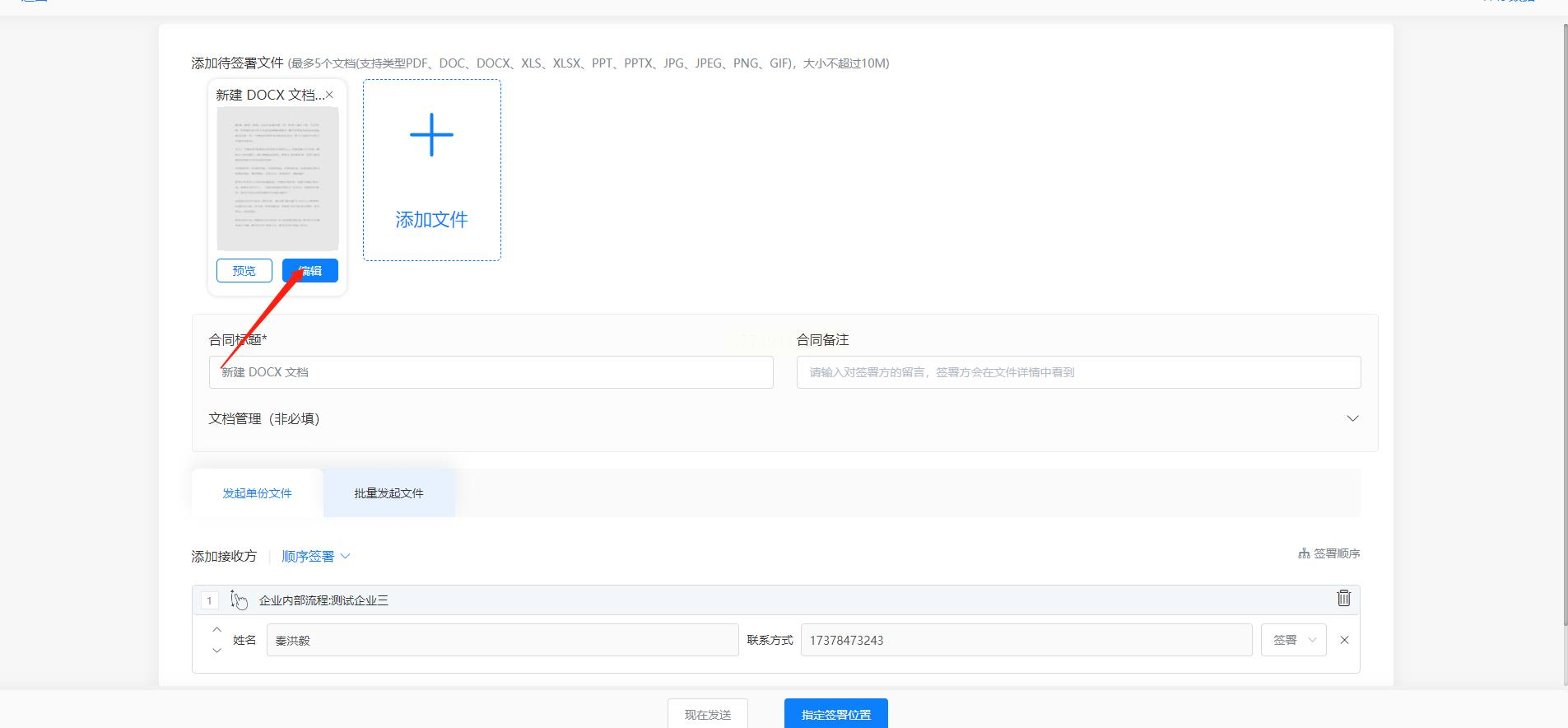
Task: Click the 合同标题 input field
Action: coord(491,372)
